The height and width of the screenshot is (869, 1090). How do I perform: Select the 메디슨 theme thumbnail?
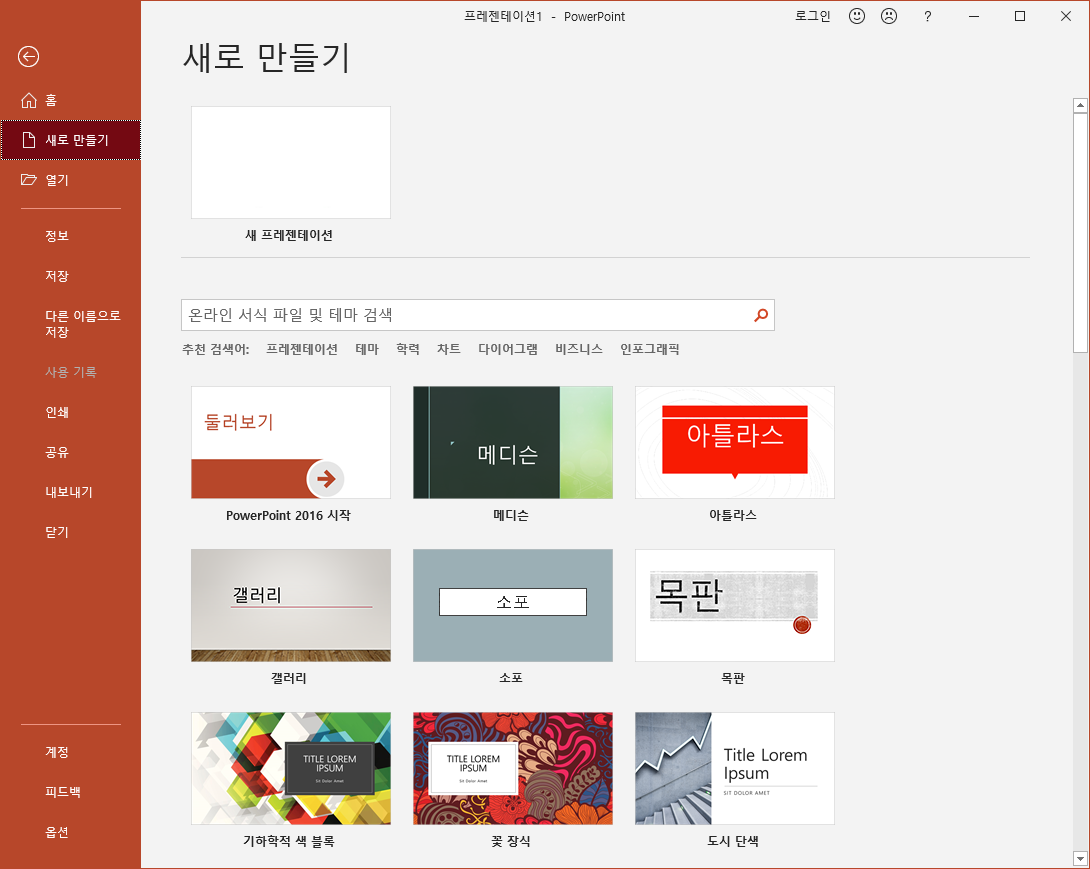click(513, 443)
